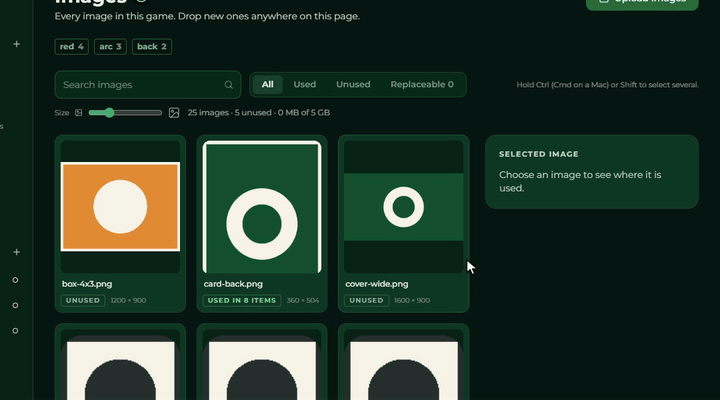Image resolution: width=720 pixels, height=400 pixels.
Task: Click the SELECTED IMAGE panel heading
Action: 539,154
